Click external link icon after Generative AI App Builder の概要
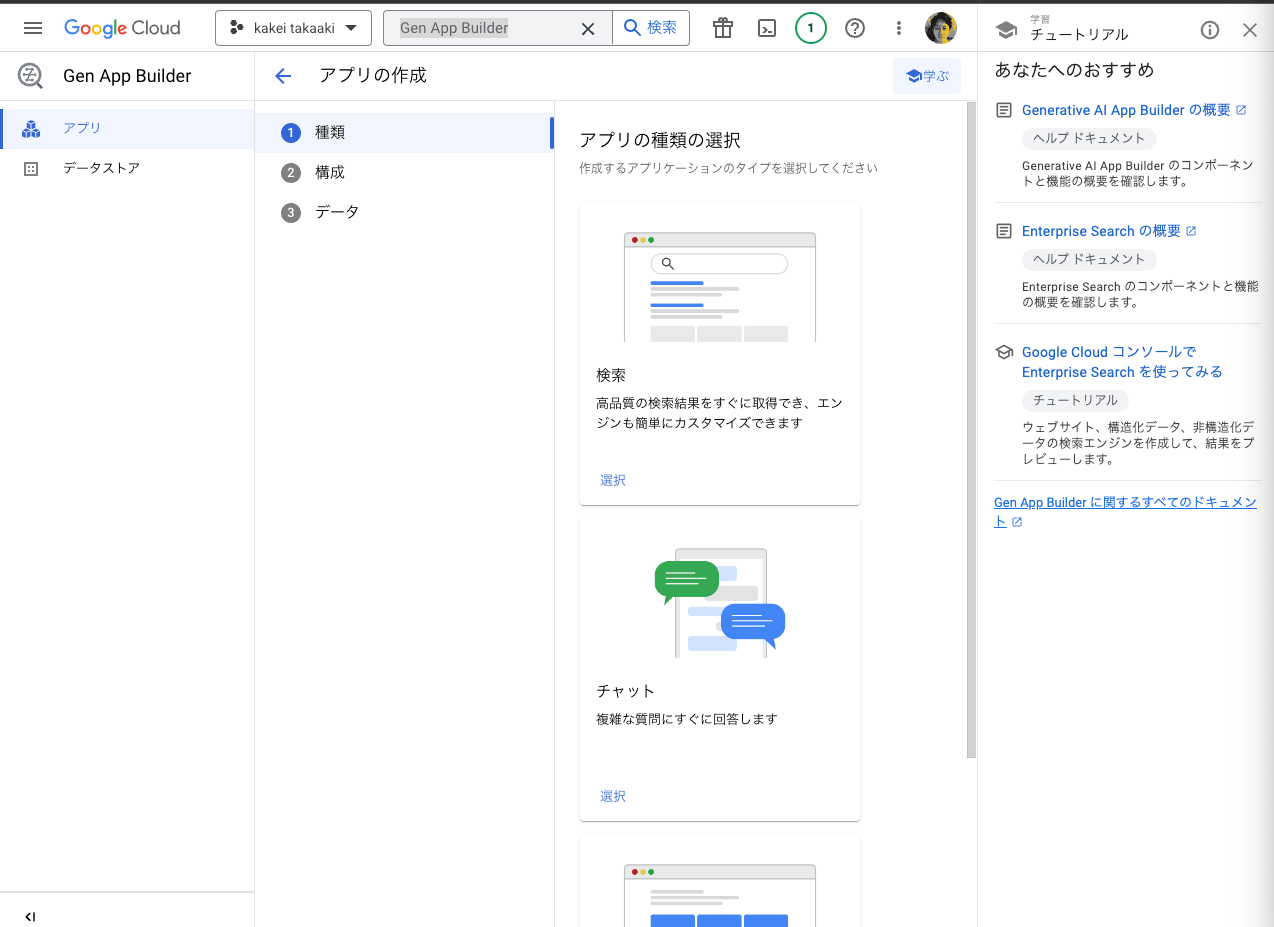 1242,110
